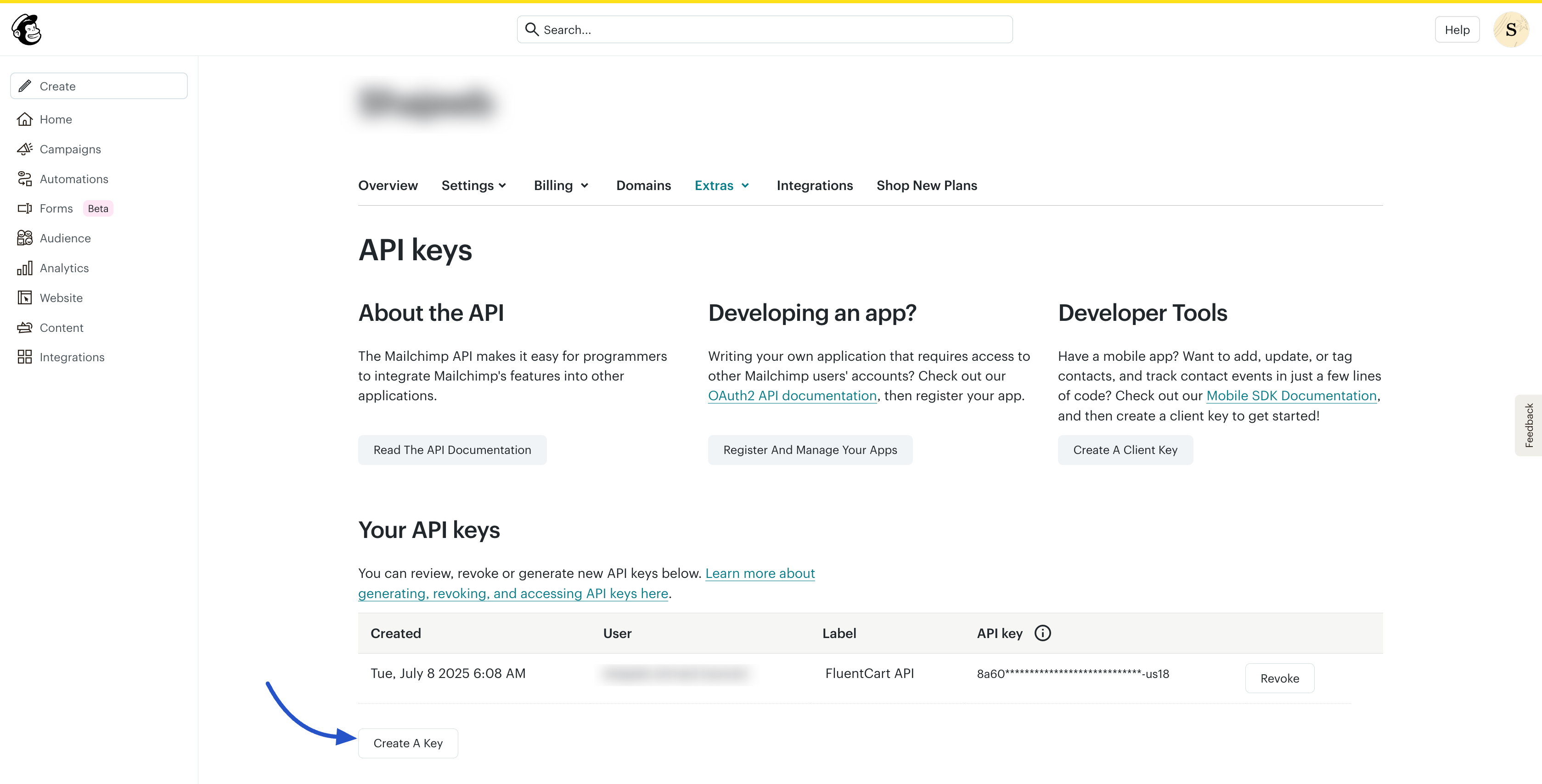Open sidebar Integrations grid icon
The image size is (1542, 784).
point(24,357)
